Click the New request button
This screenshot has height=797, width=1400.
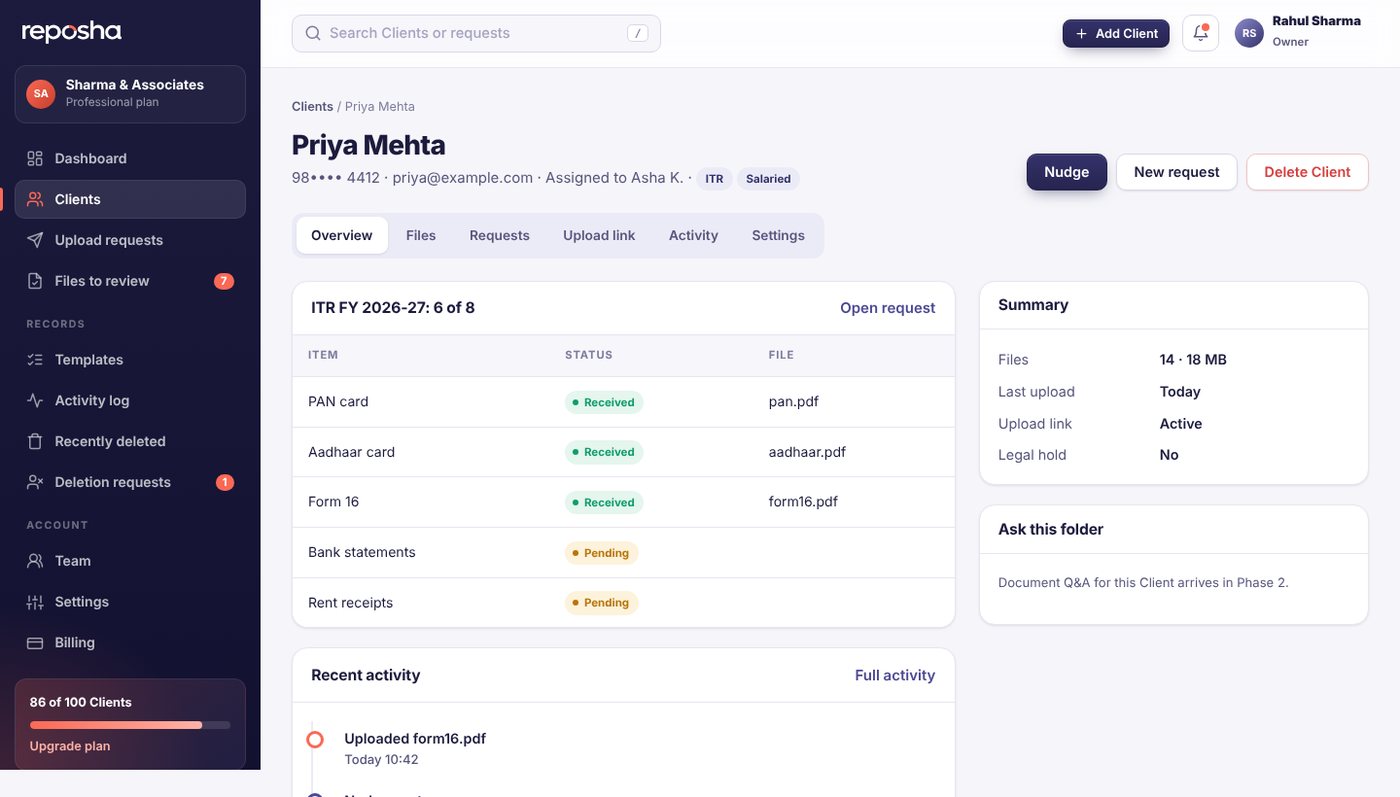tap(1177, 172)
